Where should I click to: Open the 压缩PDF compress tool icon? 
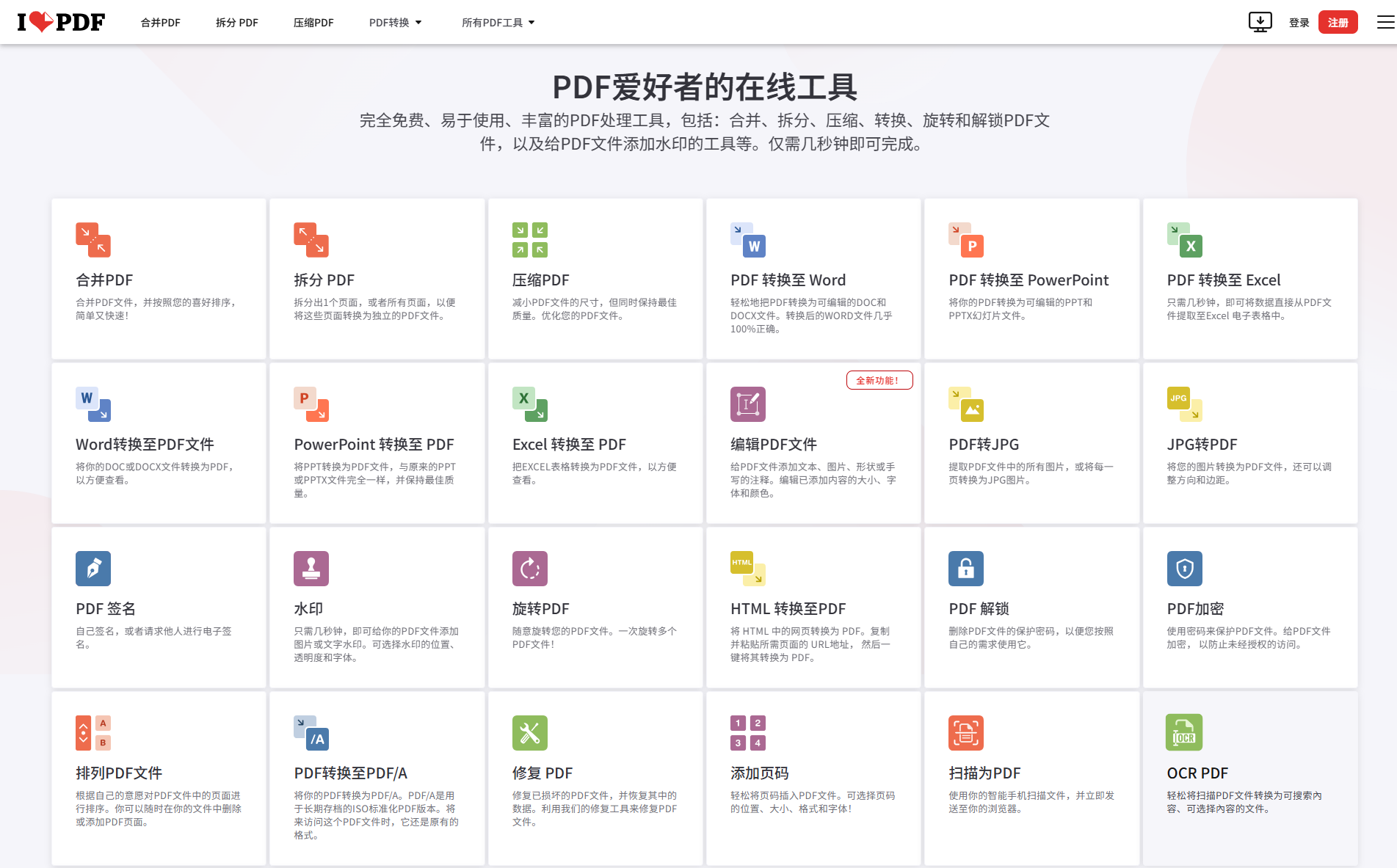tap(529, 240)
